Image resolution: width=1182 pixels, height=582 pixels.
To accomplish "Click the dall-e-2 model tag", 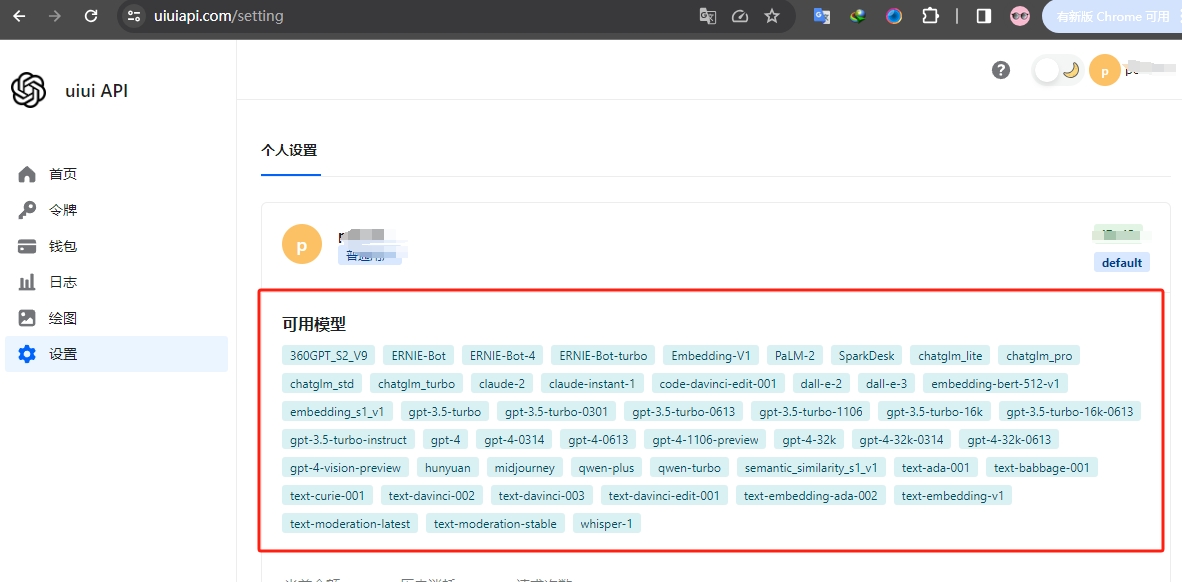I will [x=821, y=384].
